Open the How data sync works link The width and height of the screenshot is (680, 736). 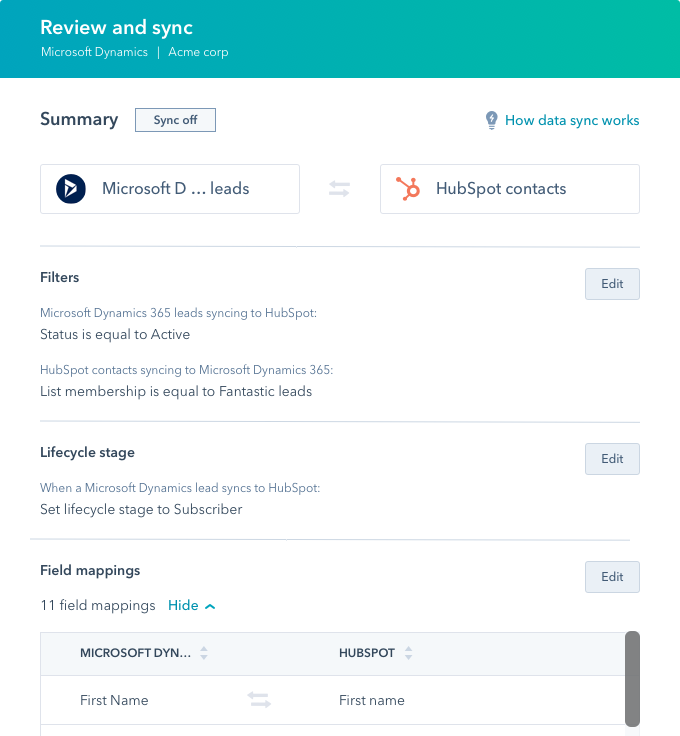click(572, 120)
